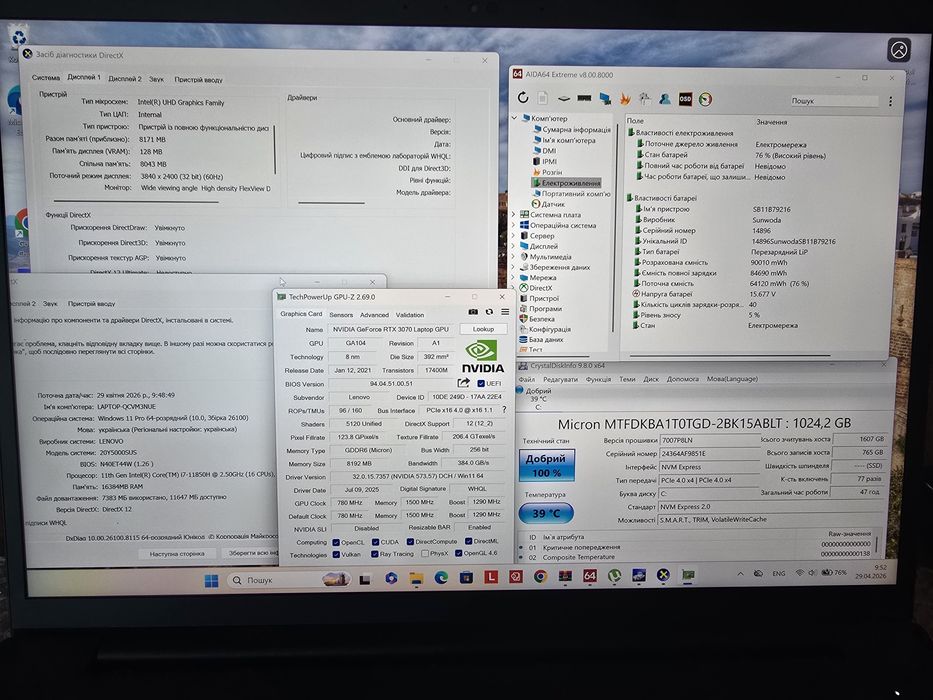The image size is (933, 700).
Task: Expand the Мультимедіа tree node
Action: (514, 257)
